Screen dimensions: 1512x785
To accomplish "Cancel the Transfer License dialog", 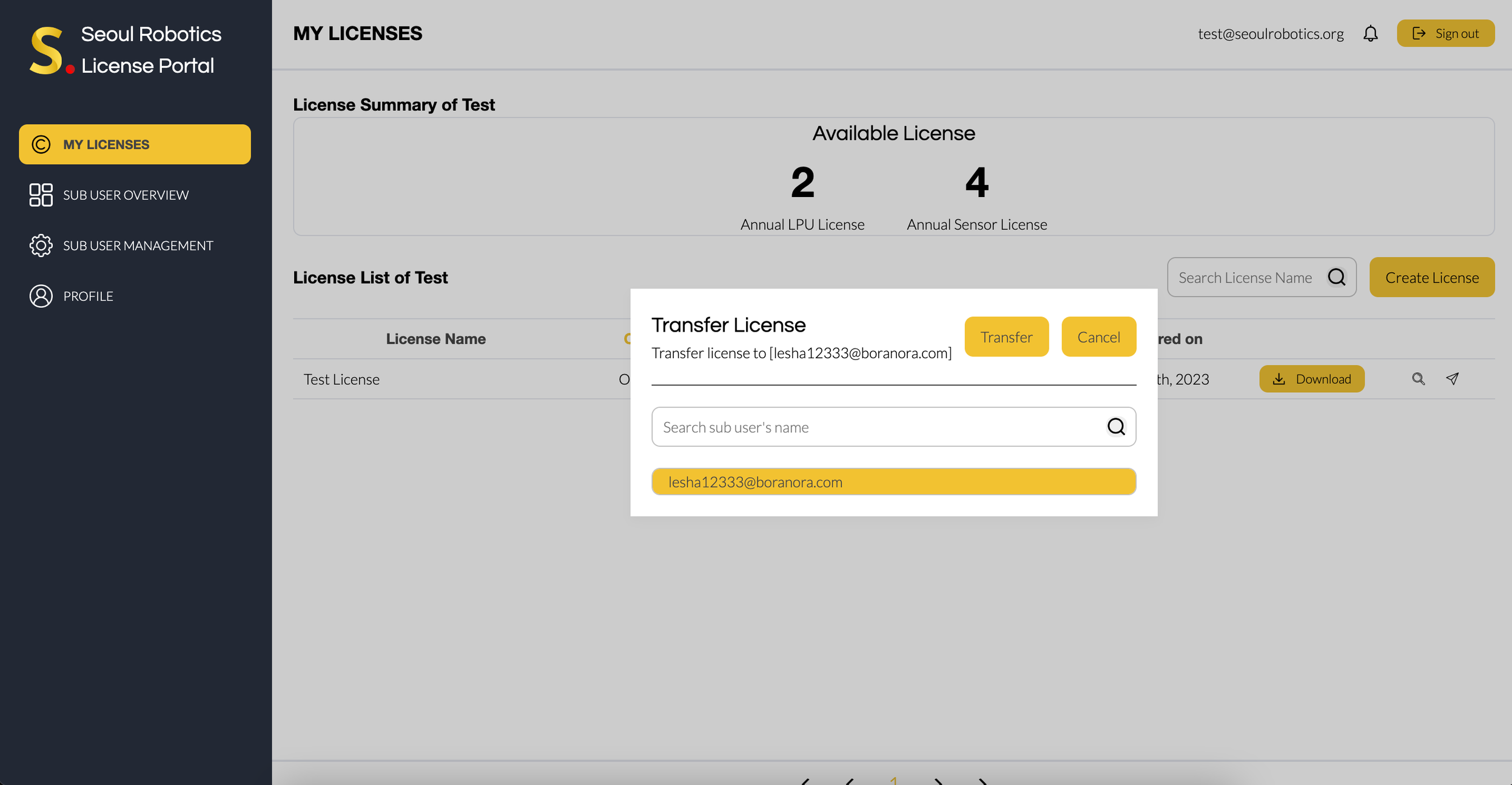I will [1098, 336].
